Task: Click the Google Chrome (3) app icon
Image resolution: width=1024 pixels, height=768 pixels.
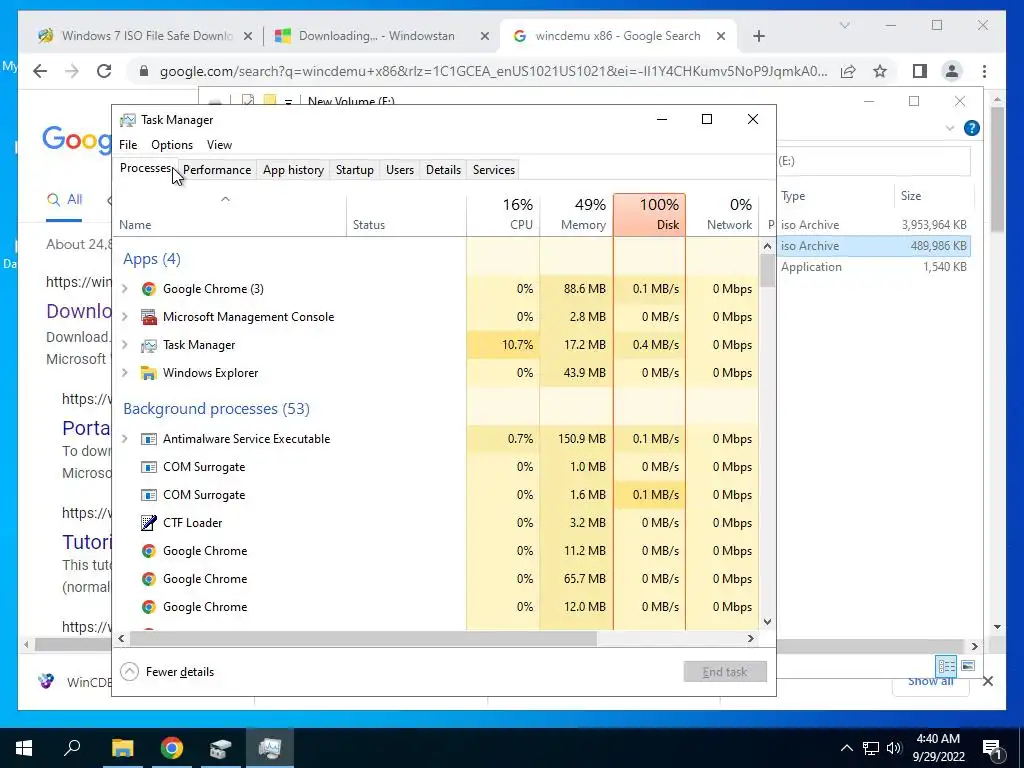Action: click(149, 289)
